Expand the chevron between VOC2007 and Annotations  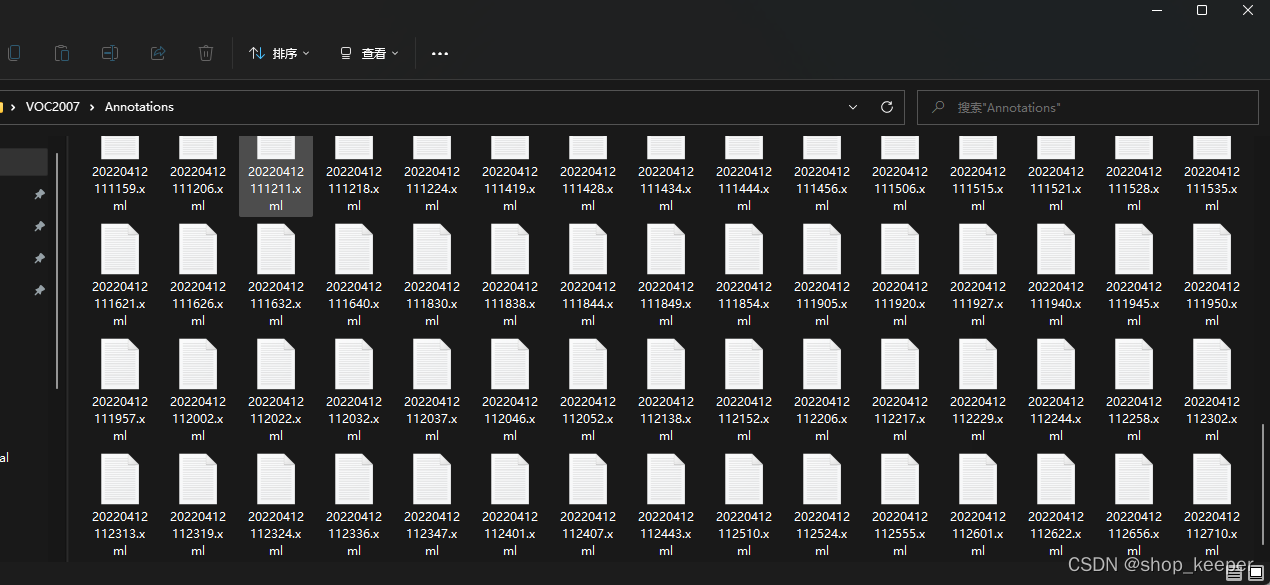coord(92,107)
